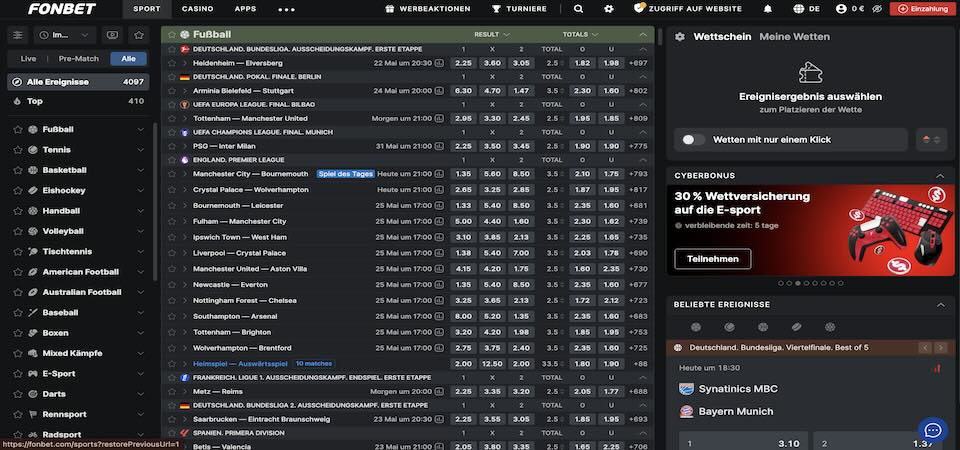
Task: Open Spiel des Tages badge
Action: click(x=345, y=174)
